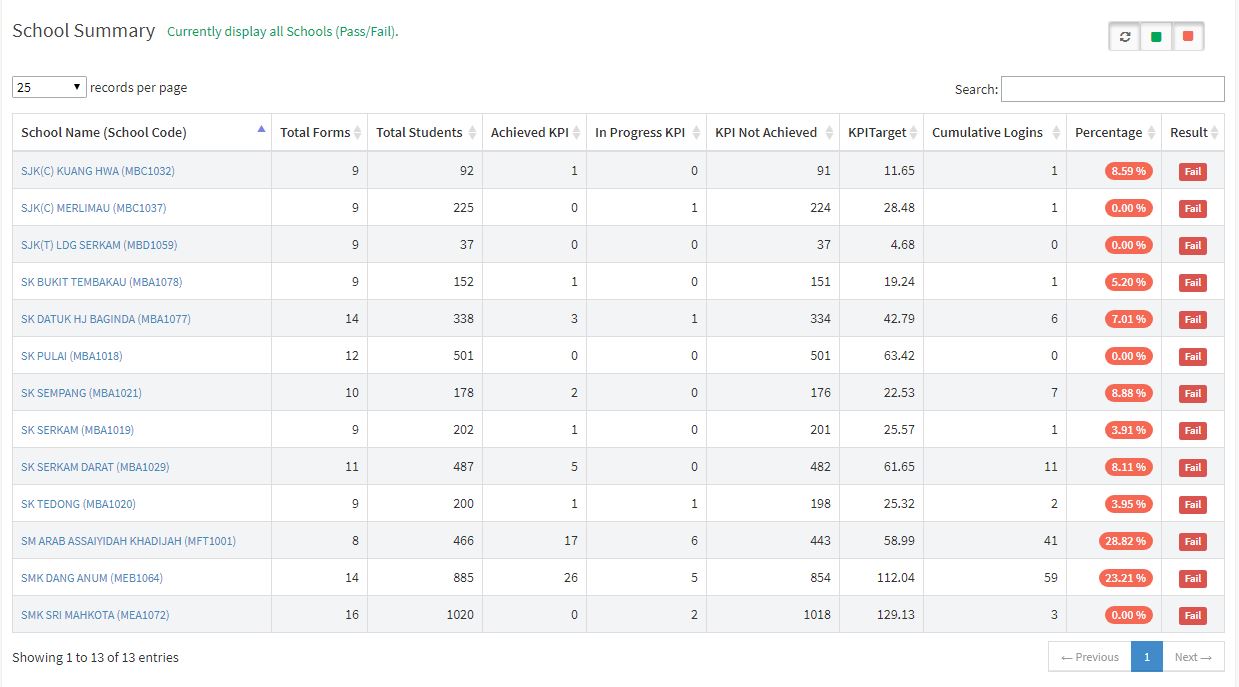Open SMK DANG ANUM (MEB1064) link

(92, 578)
